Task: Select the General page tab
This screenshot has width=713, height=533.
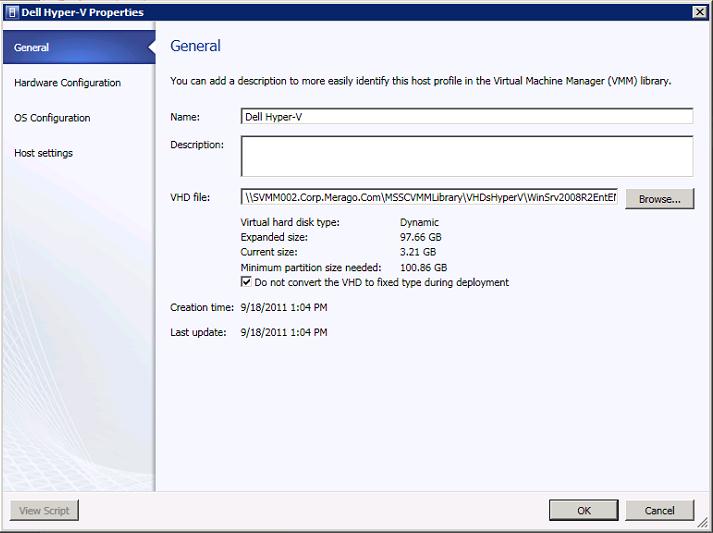Action: coord(79,47)
